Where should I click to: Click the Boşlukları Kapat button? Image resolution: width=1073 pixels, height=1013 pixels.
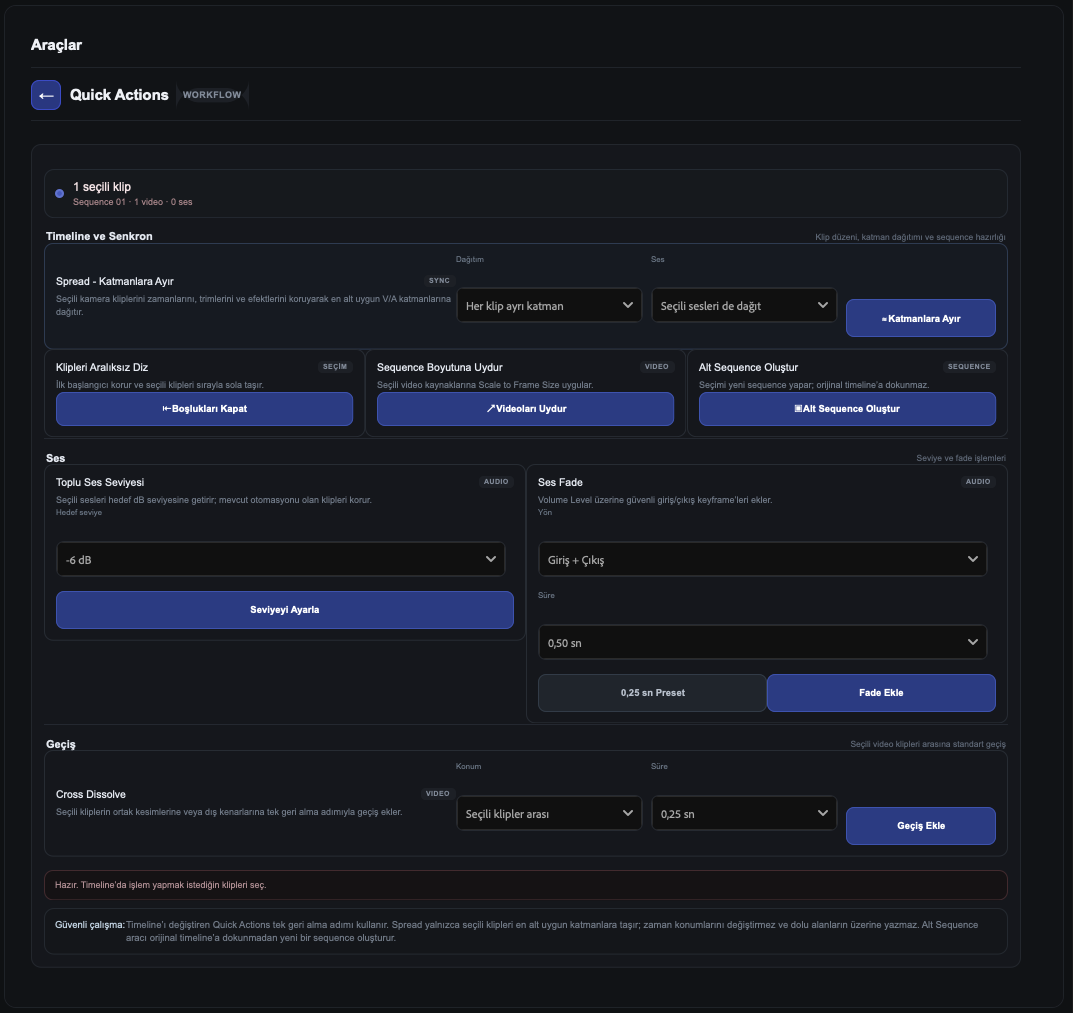click(205, 409)
